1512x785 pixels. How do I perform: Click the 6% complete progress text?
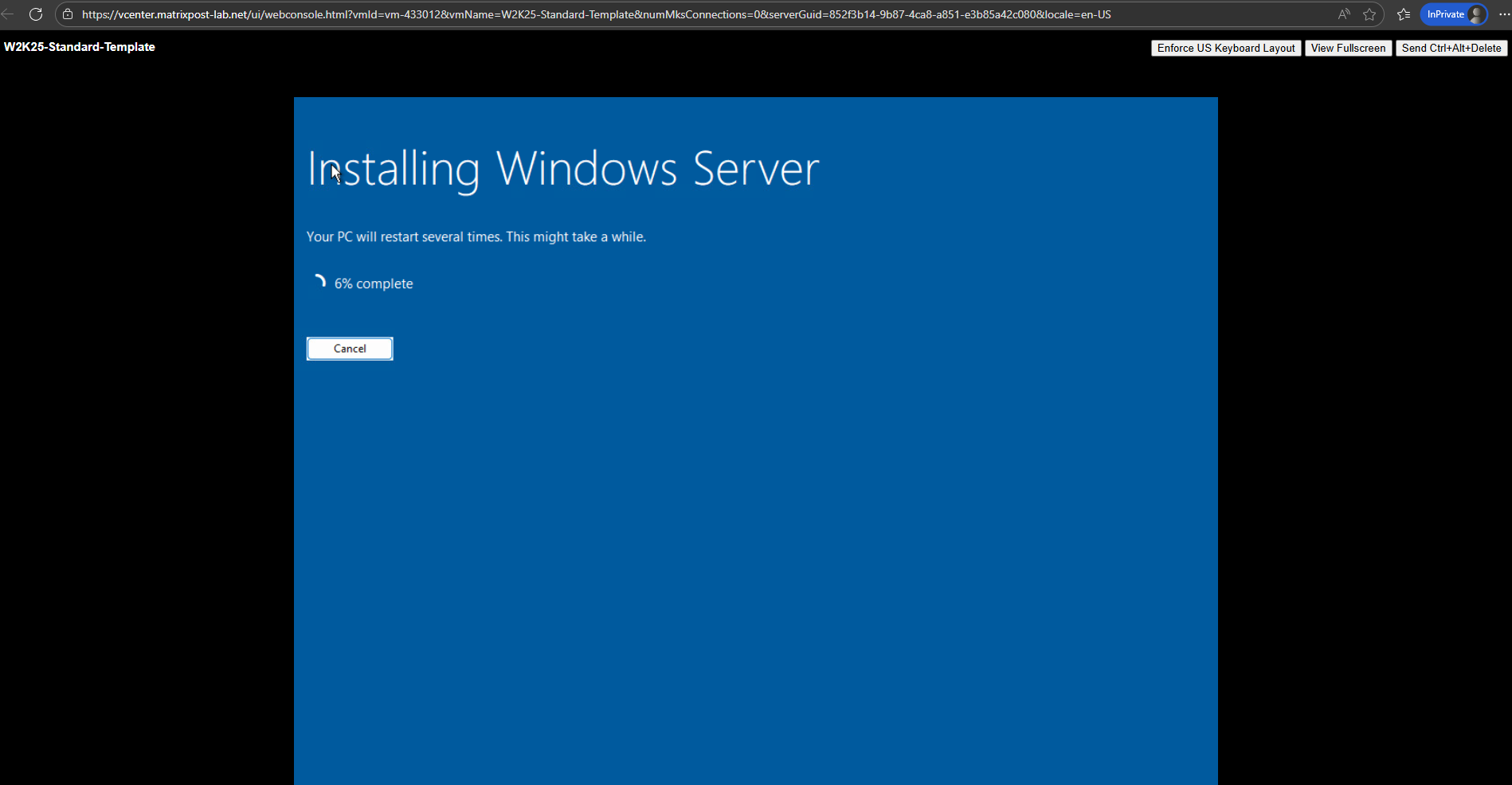tap(374, 283)
